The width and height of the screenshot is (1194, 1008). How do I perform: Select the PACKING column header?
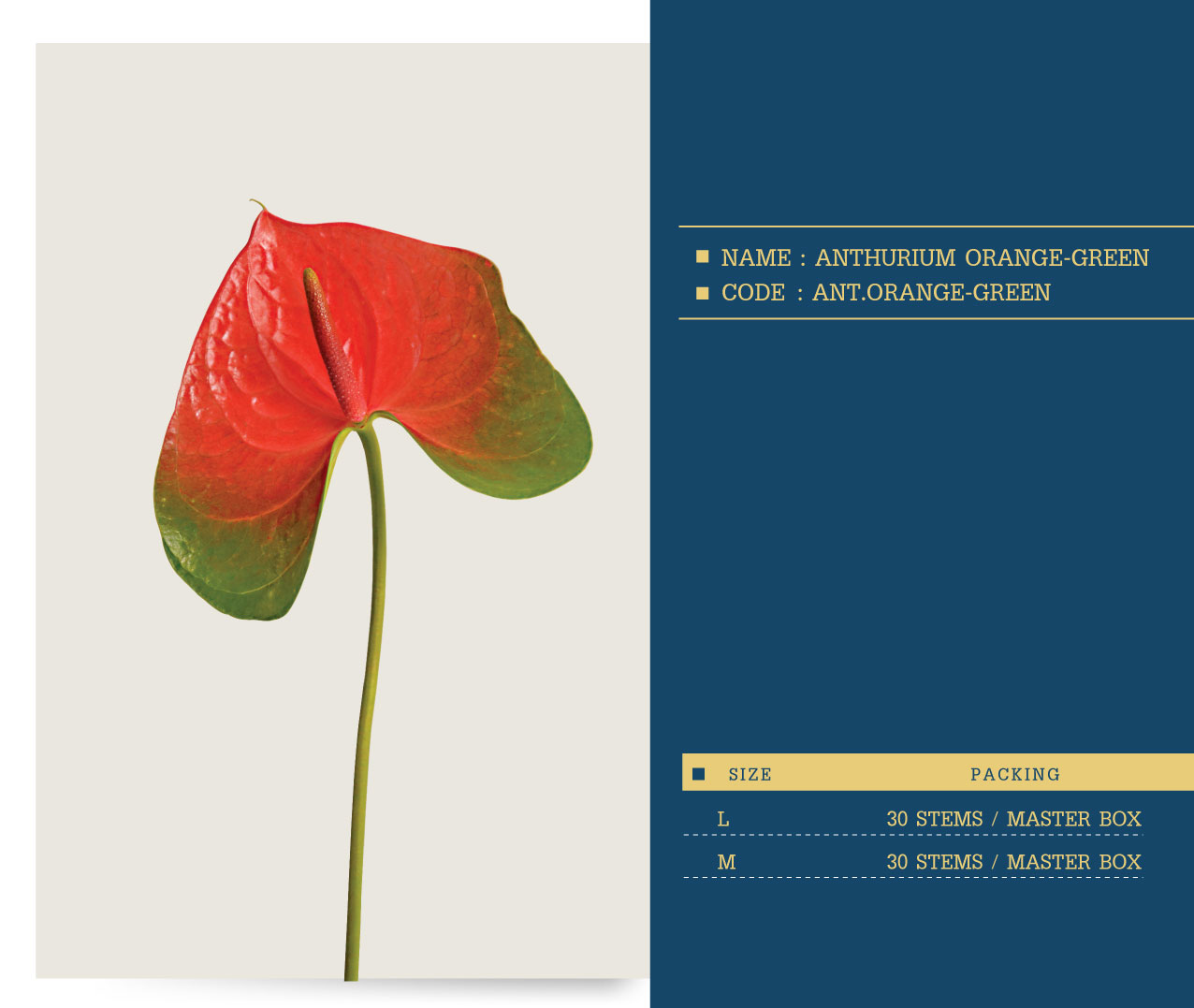point(1015,774)
